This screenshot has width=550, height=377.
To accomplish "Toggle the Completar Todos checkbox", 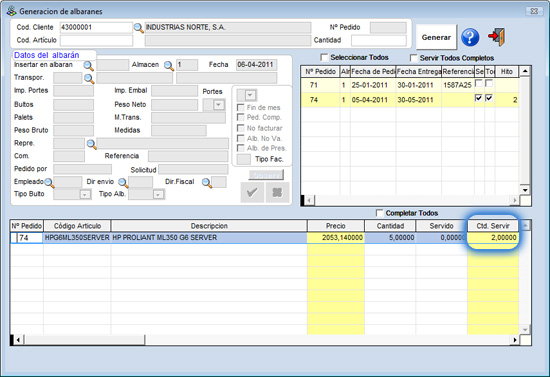I will [x=379, y=213].
